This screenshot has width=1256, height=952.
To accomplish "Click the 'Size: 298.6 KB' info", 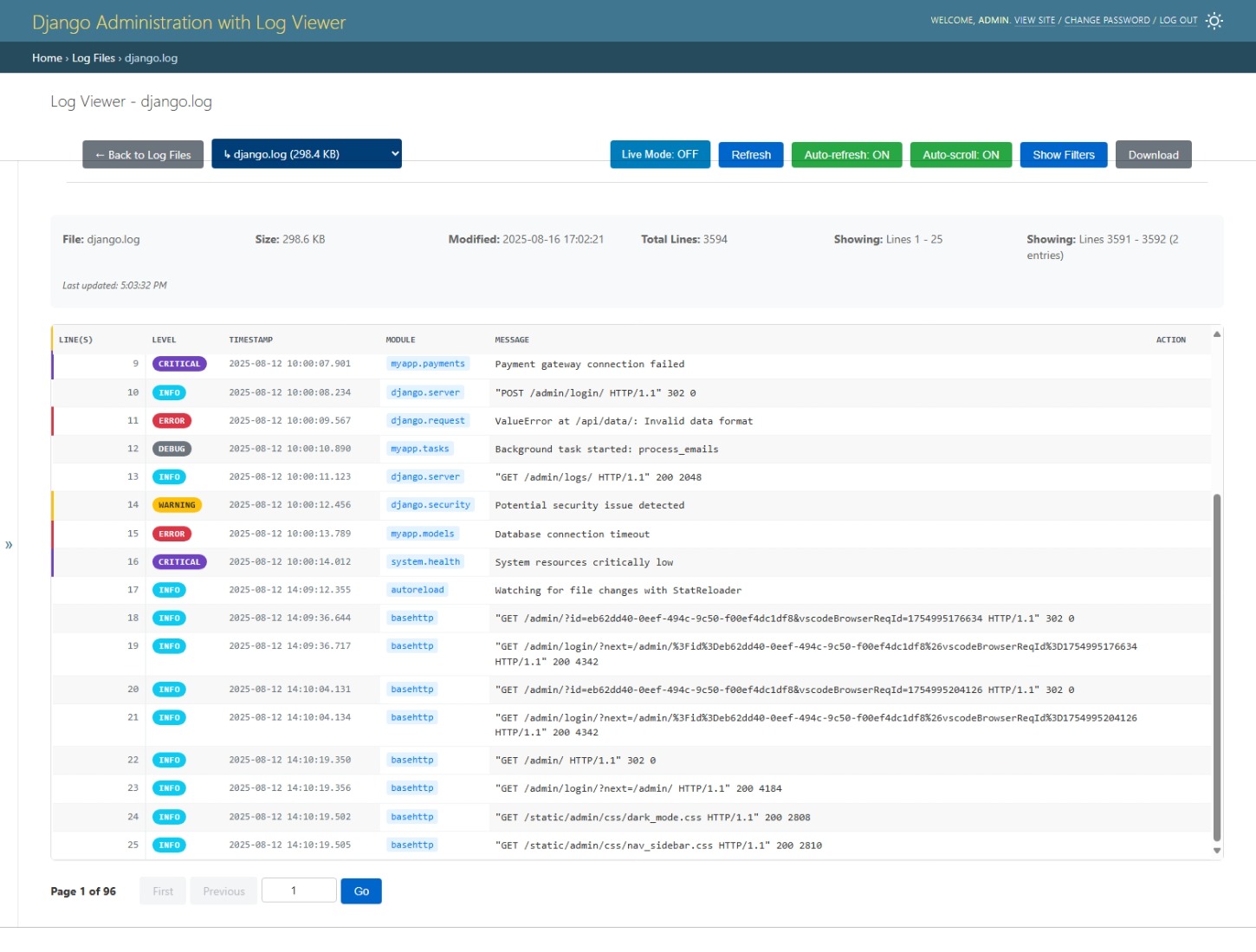I will [290, 239].
